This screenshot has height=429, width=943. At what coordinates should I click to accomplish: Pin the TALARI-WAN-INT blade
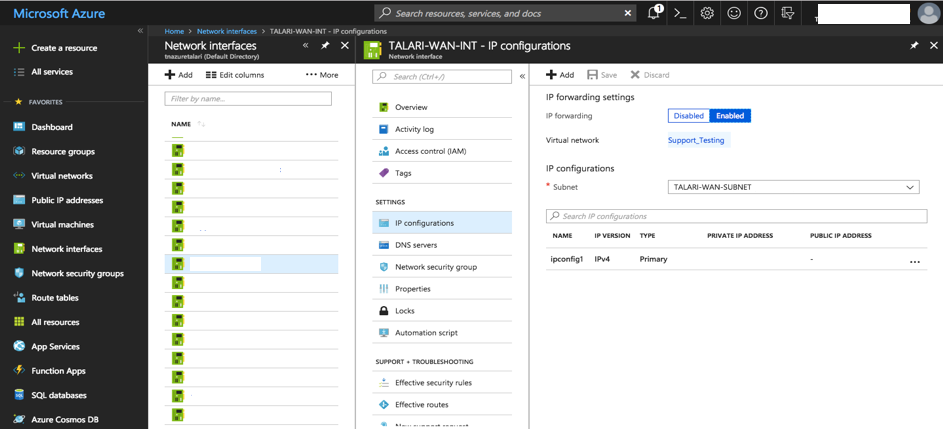(914, 46)
